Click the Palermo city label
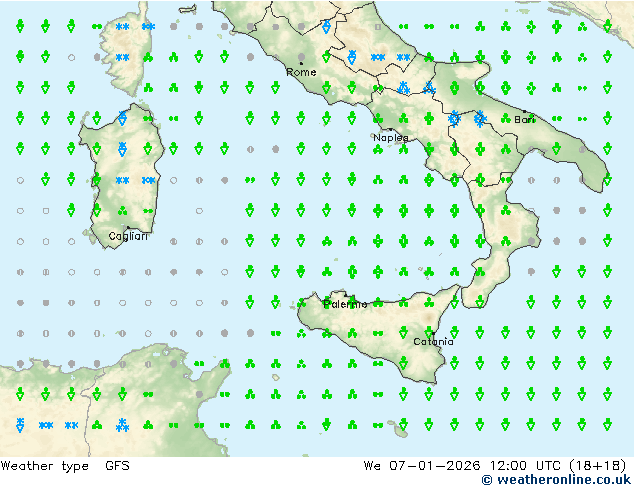This screenshot has height=490, width=634. pyautogui.click(x=345, y=304)
